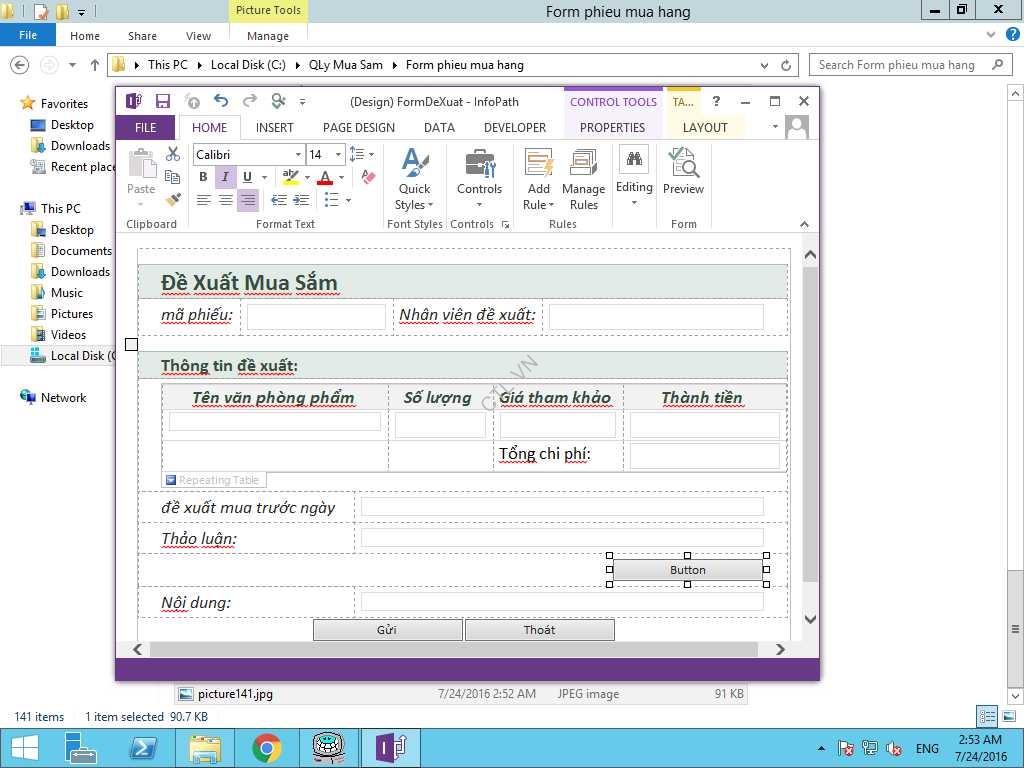Click the Thoát button on the form

(x=539, y=630)
